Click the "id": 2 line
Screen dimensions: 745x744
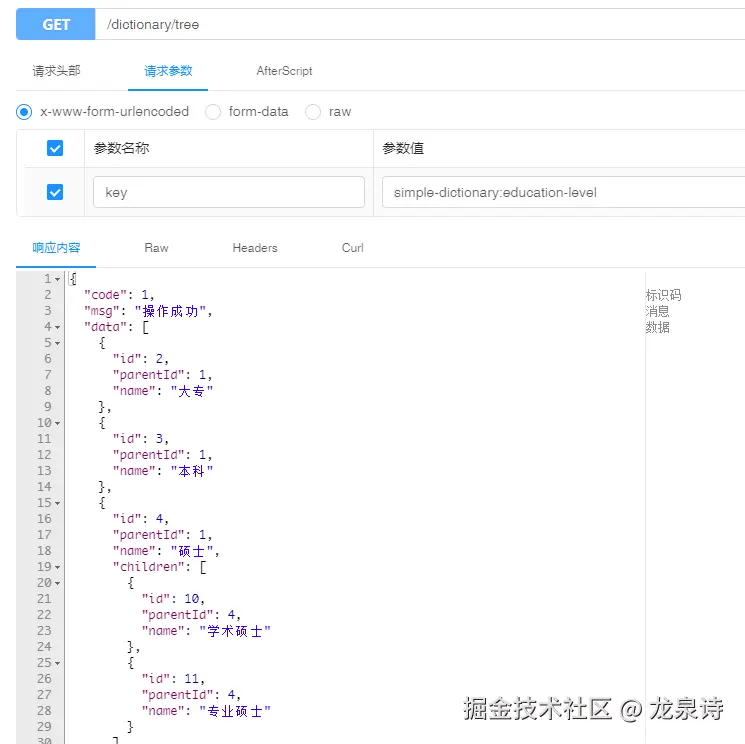pos(141,359)
